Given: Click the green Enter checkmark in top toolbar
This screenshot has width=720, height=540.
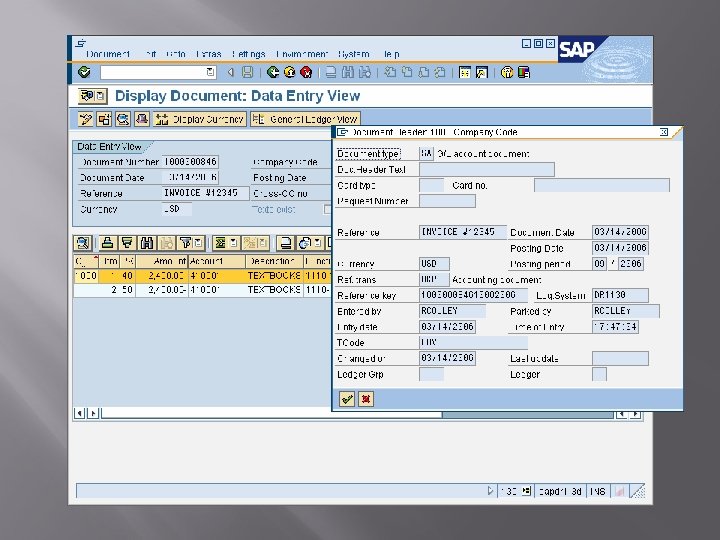Looking at the screenshot, I should 84,72.
